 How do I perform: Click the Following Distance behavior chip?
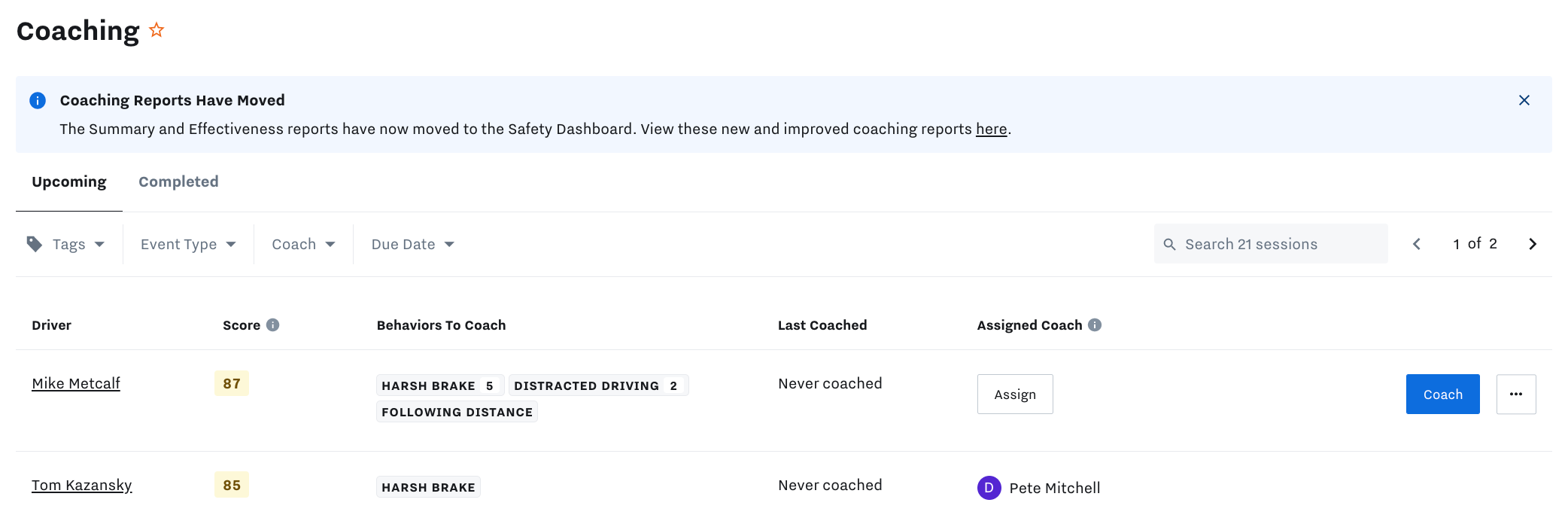click(456, 411)
